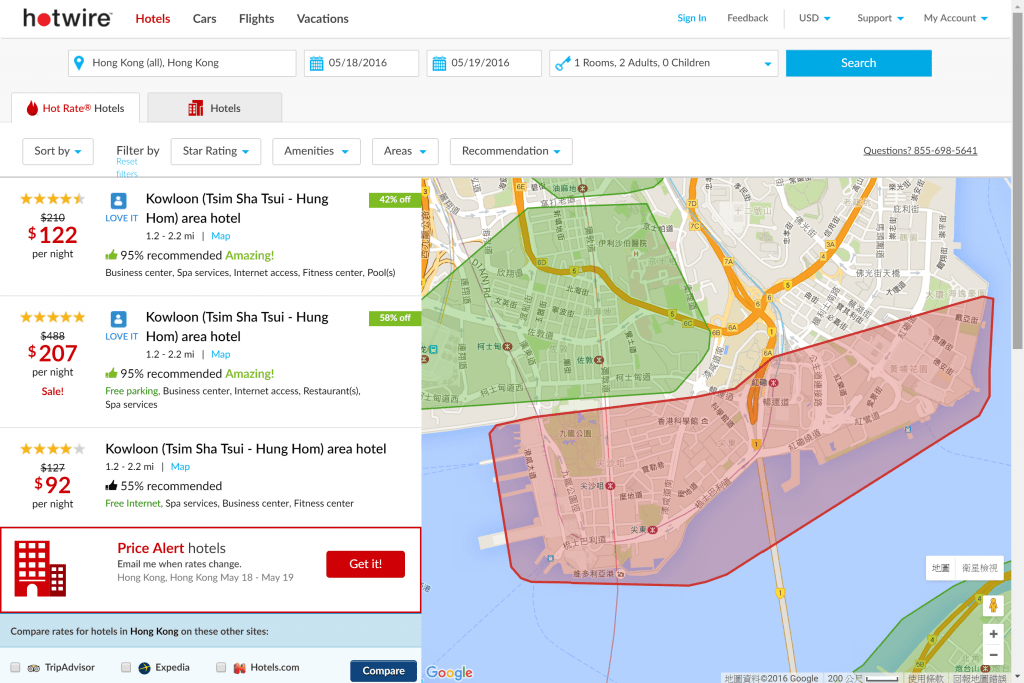Select the standard Hotels tab
The height and width of the screenshot is (683, 1024).
point(215,108)
